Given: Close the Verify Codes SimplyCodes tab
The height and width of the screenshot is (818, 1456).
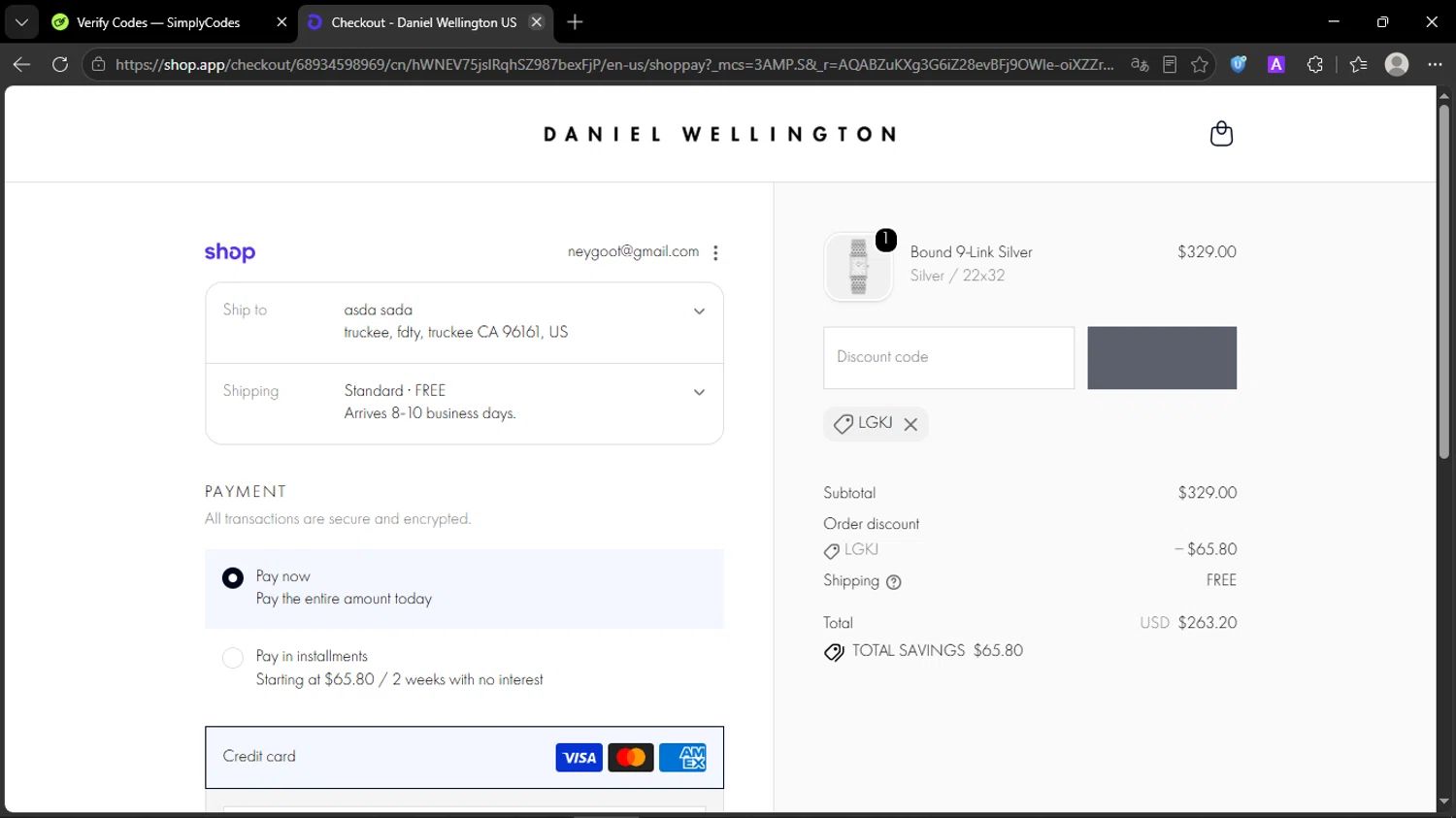Looking at the screenshot, I should (281, 21).
